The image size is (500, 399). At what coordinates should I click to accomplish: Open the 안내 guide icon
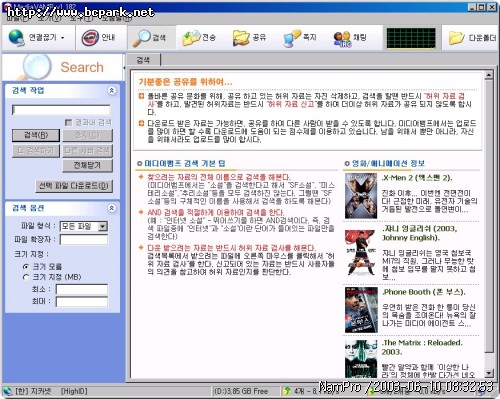[x=90, y=38]
